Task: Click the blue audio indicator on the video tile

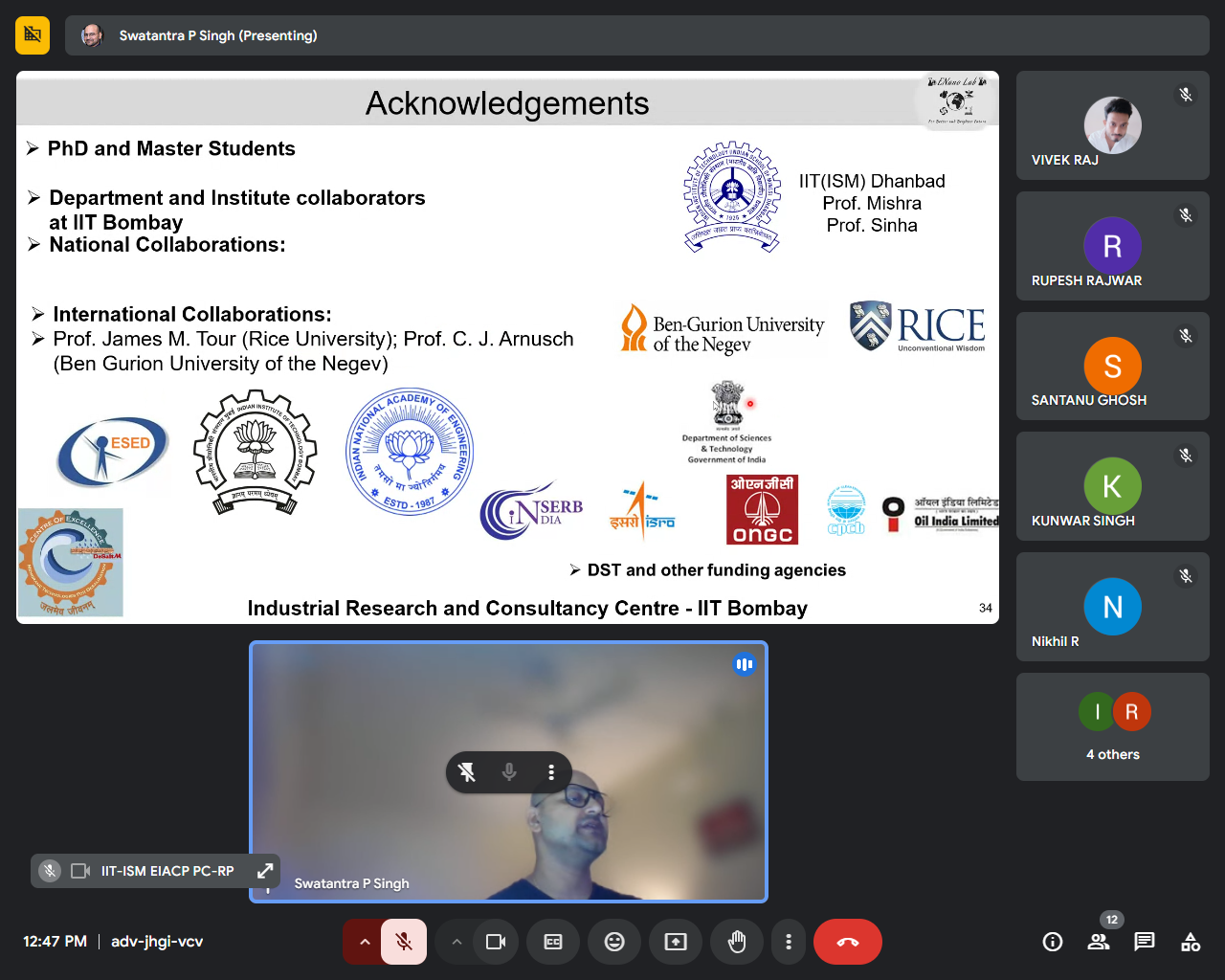Action: [x=745, y=664]
